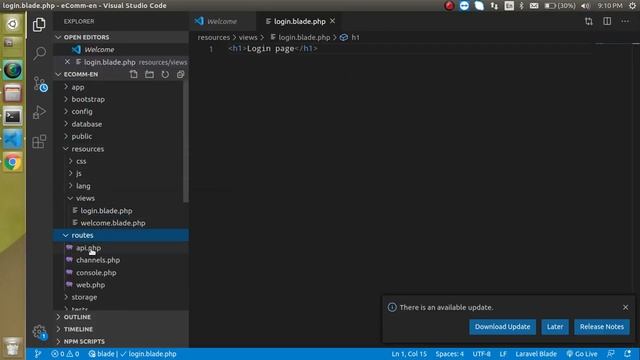This screenshot has width=640, height=360.
Task: Open Files manager from the Ubuntu dock
Action: coord(13,93)
